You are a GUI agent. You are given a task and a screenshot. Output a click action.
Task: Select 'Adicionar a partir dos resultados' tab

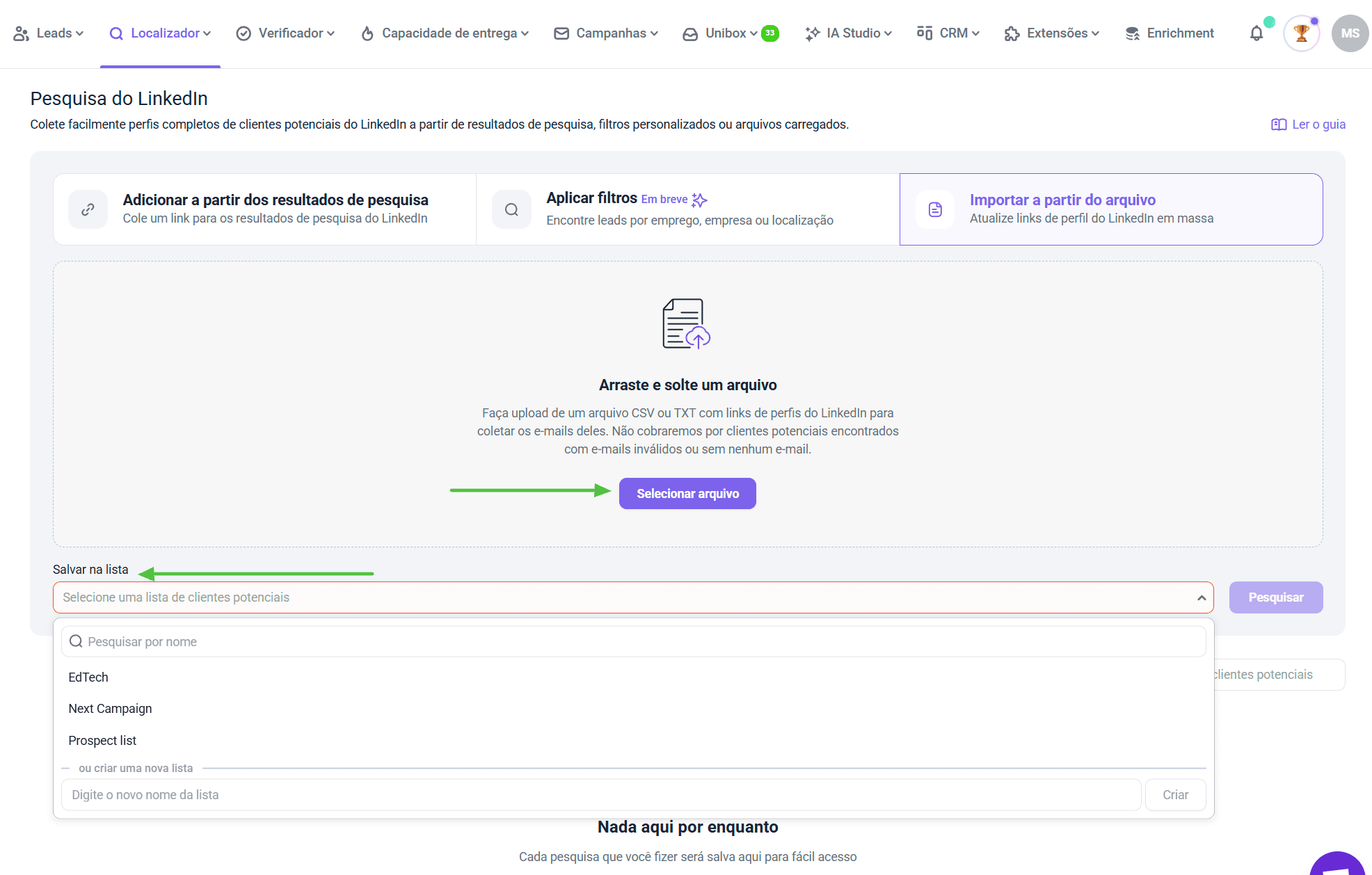point(275,209)
